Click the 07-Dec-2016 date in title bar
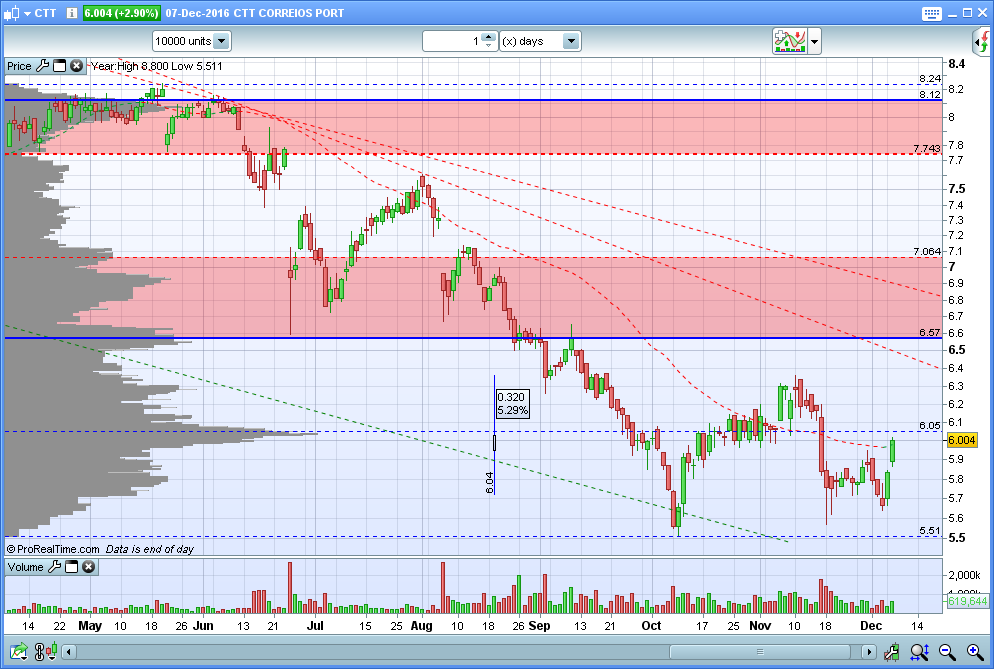994x669 pixels. (198, 13)
